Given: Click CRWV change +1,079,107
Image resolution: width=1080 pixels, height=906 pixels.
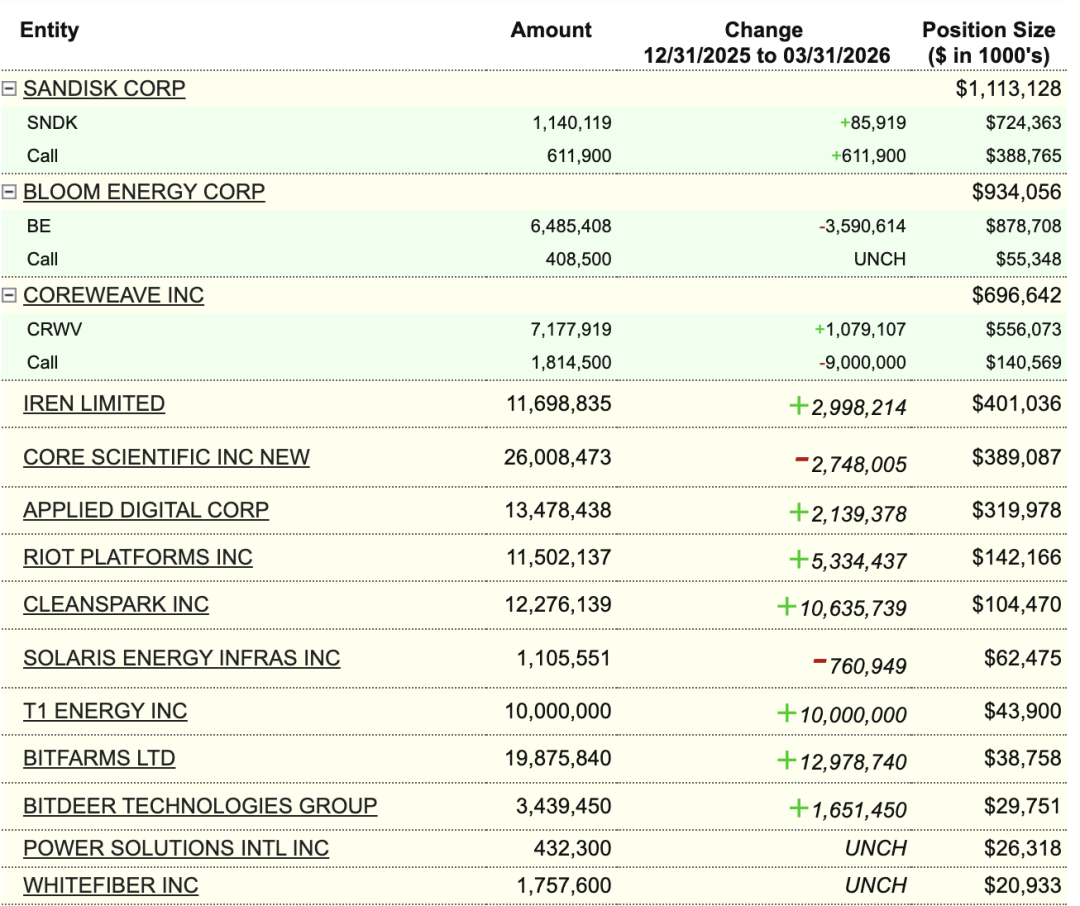Looking at the screenshot, I should tap(860, 329).
